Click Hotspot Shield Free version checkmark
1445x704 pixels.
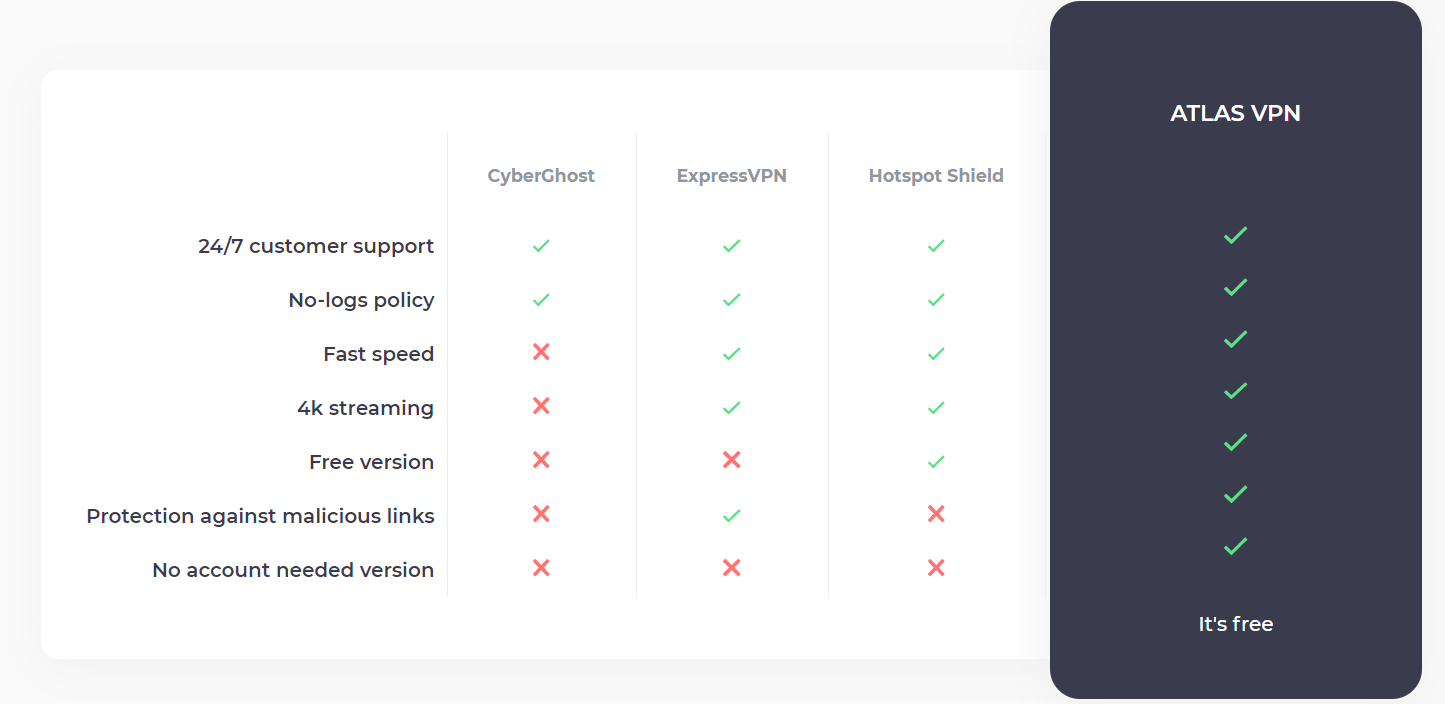(936, 462)
